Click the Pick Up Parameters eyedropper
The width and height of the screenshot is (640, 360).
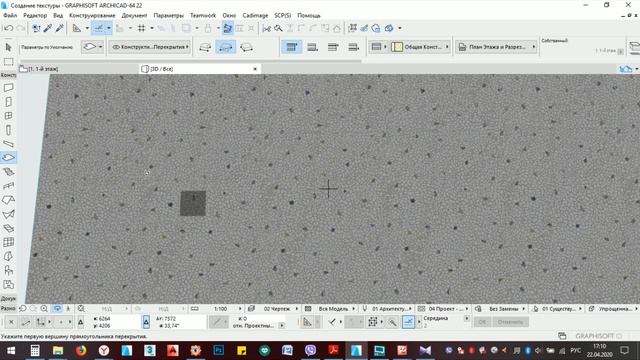(48, 28)
